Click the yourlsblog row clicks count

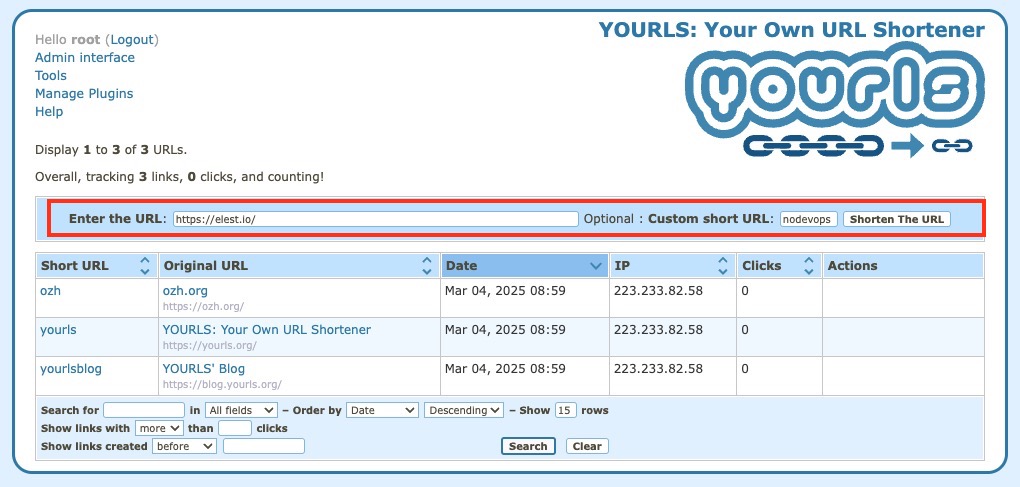tap(745, 369)
